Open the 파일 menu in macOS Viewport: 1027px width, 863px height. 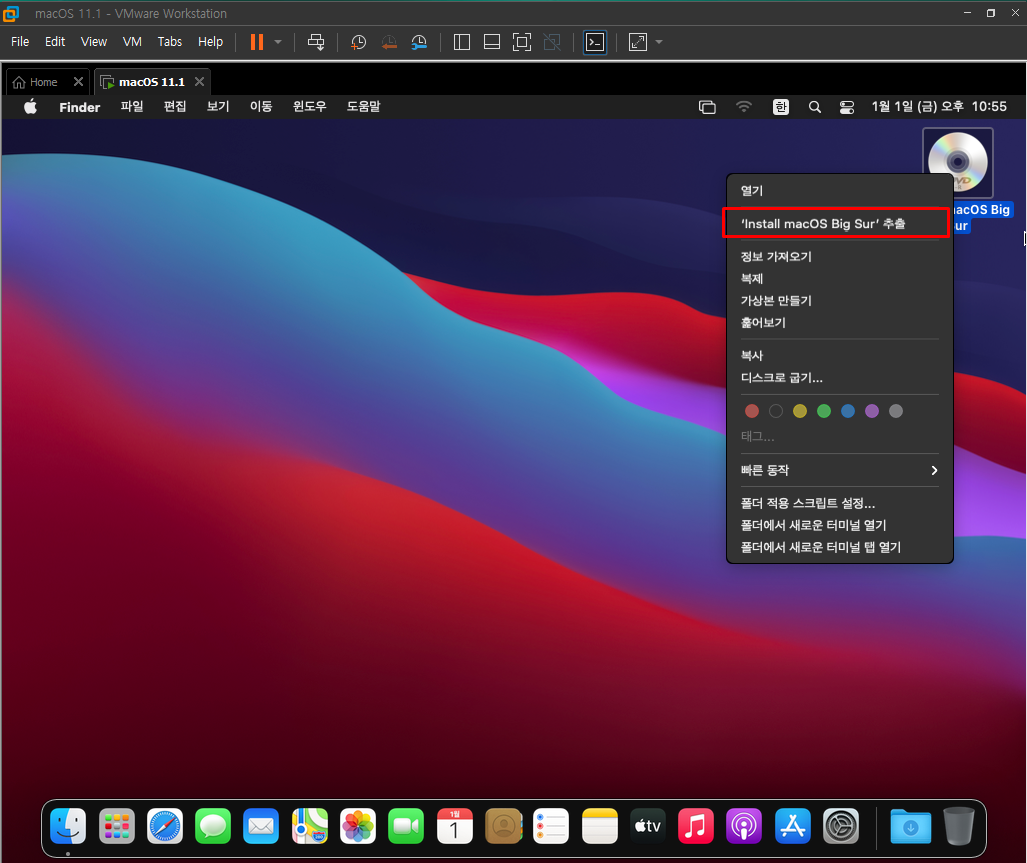132,106
